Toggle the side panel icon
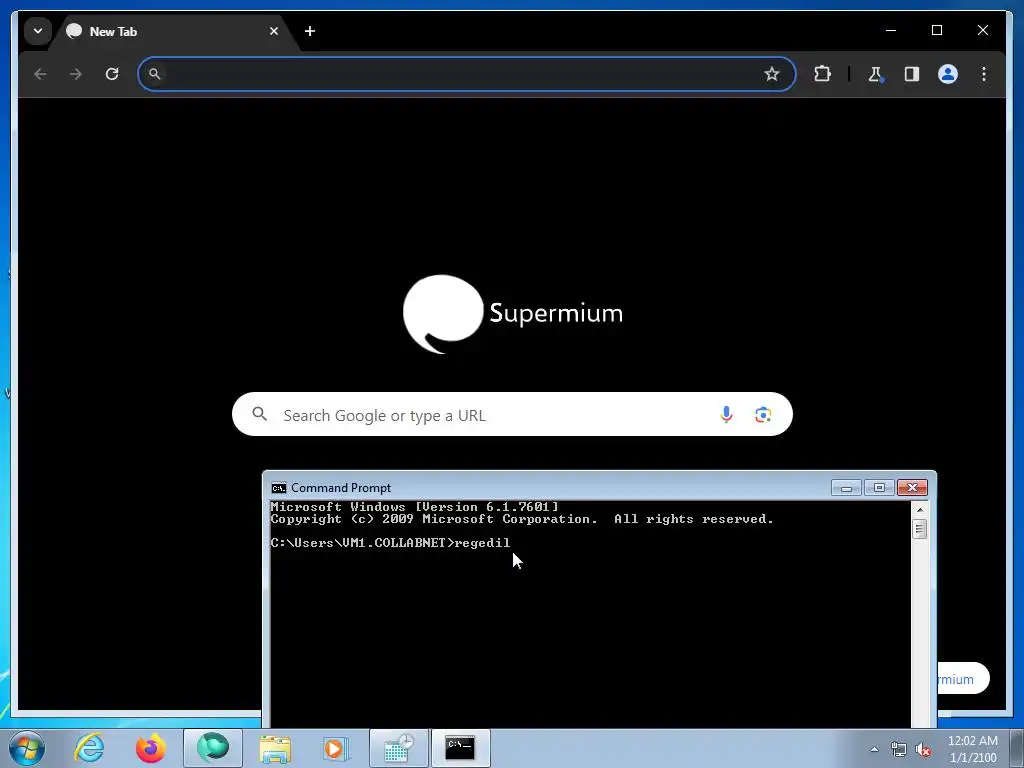The width and height of the screenshot is (1024, 768). tap(912, 74)
